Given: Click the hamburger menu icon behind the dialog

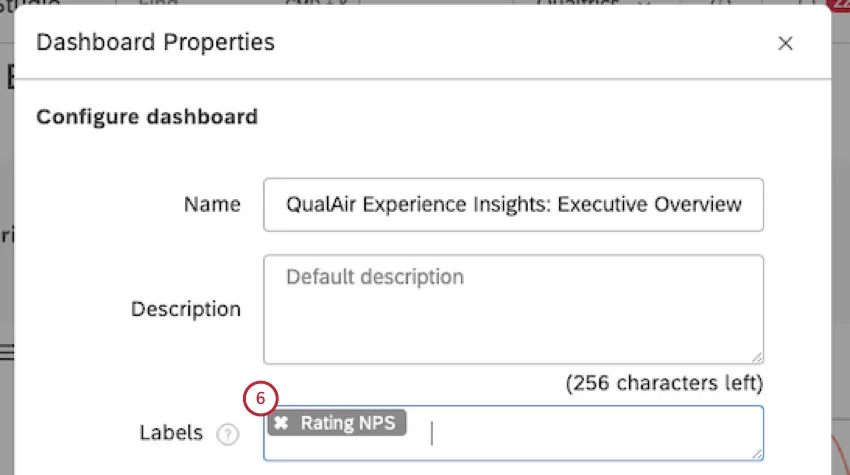Looking at the screenshot, I should [6, 351].
